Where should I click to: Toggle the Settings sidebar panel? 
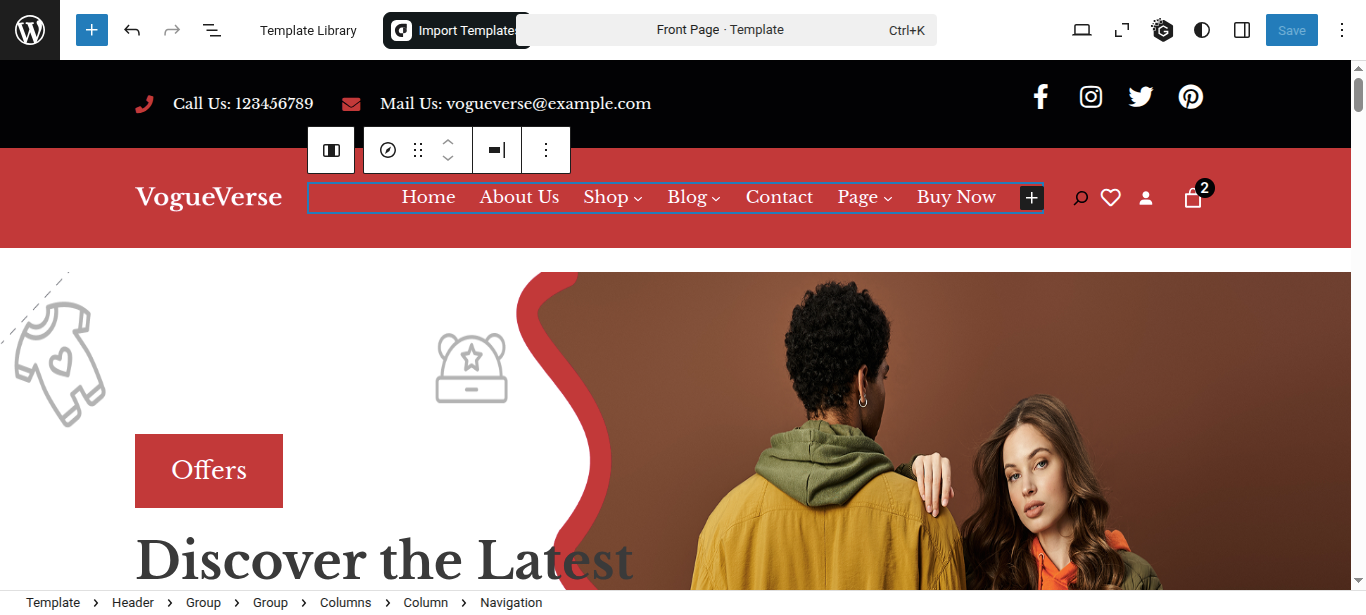click(1242, 30)
